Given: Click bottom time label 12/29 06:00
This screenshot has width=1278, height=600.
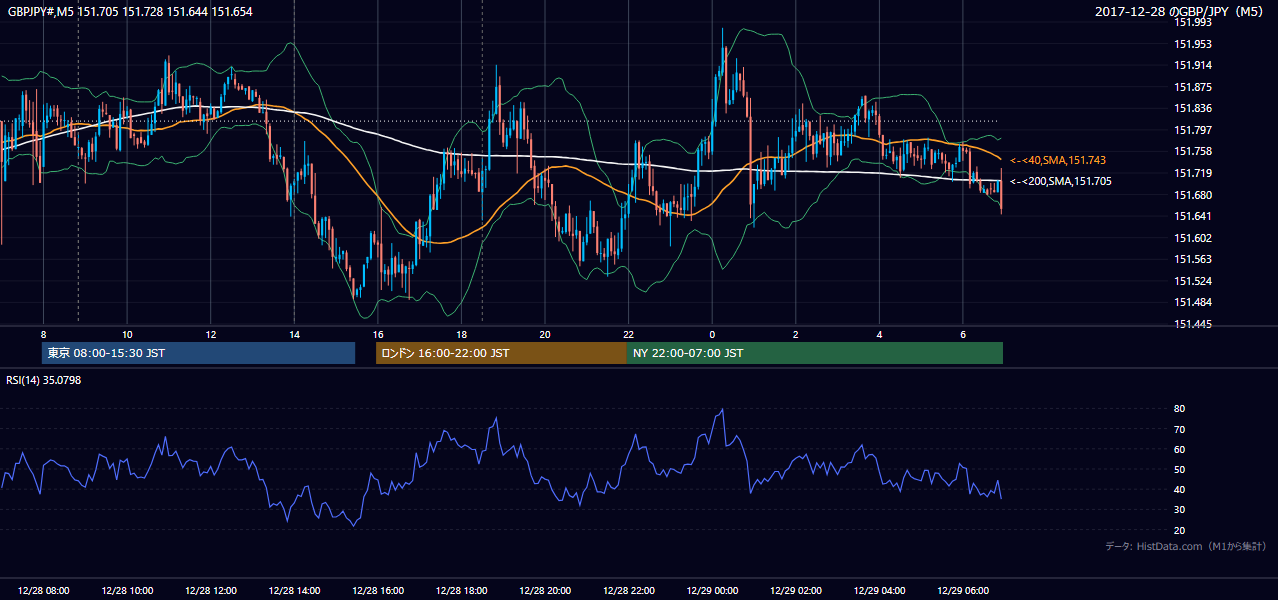Looking at the screenshot, I should (963, 590).
